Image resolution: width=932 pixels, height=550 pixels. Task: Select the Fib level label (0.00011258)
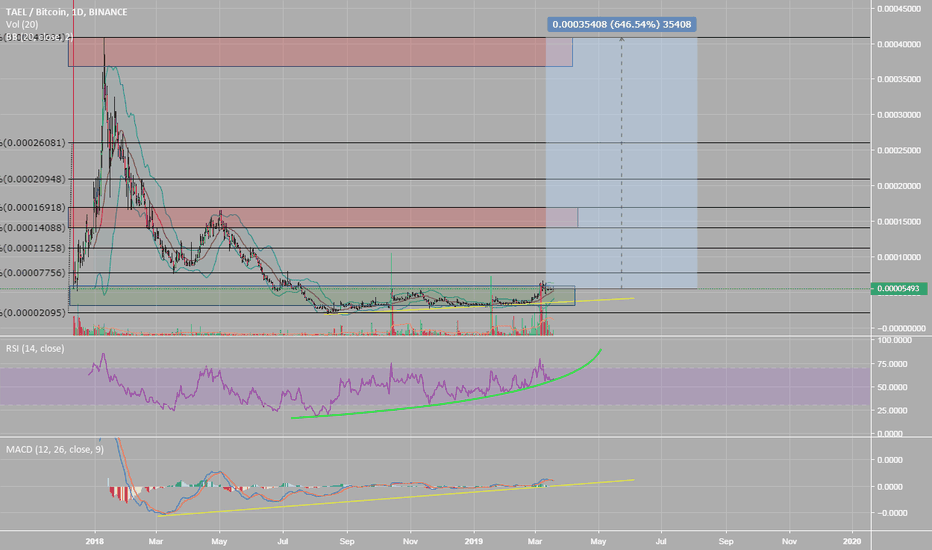(x=34, y=248)
